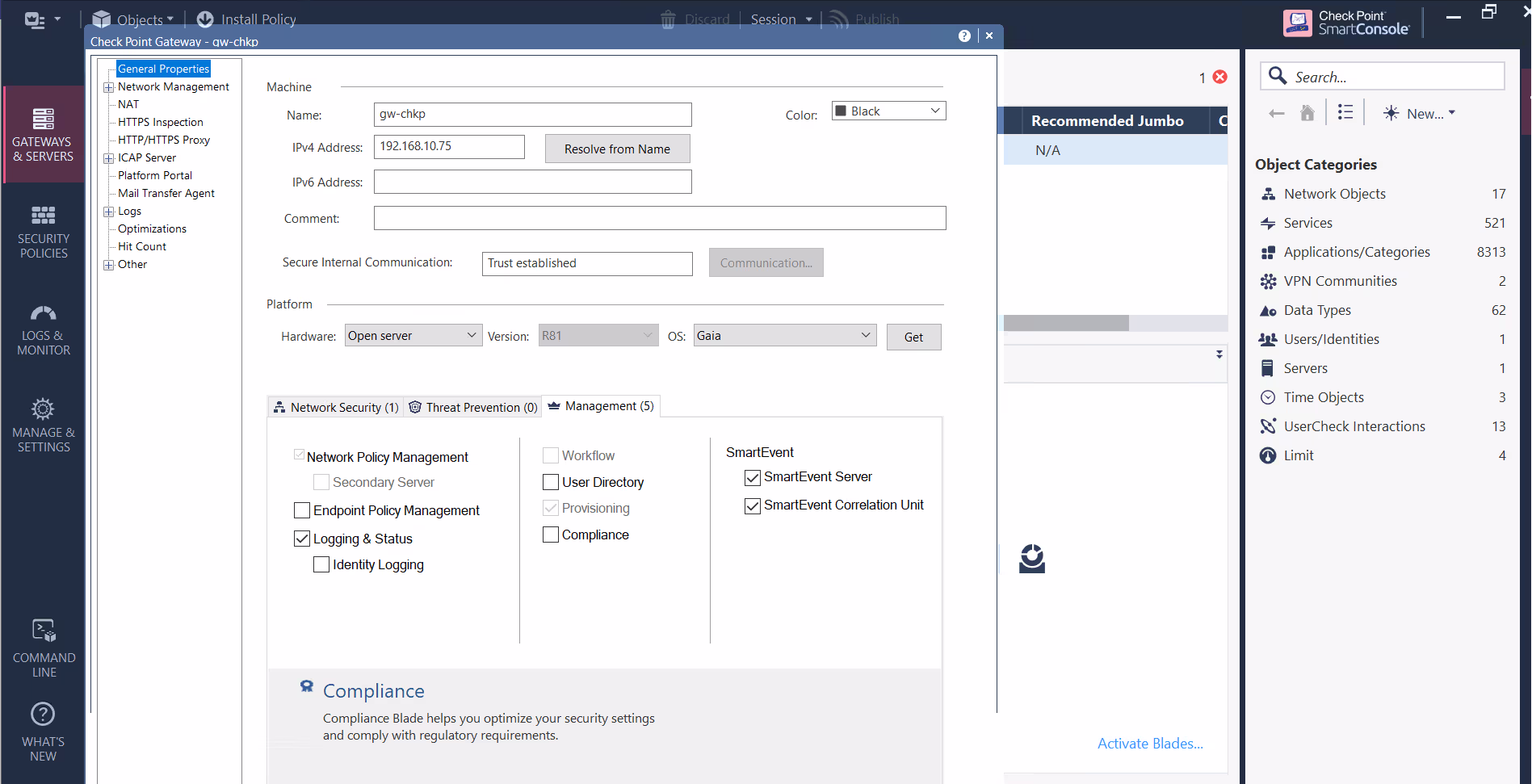Click the Objects menu icon
1532x784 pixels.
(x=101, y=19)
